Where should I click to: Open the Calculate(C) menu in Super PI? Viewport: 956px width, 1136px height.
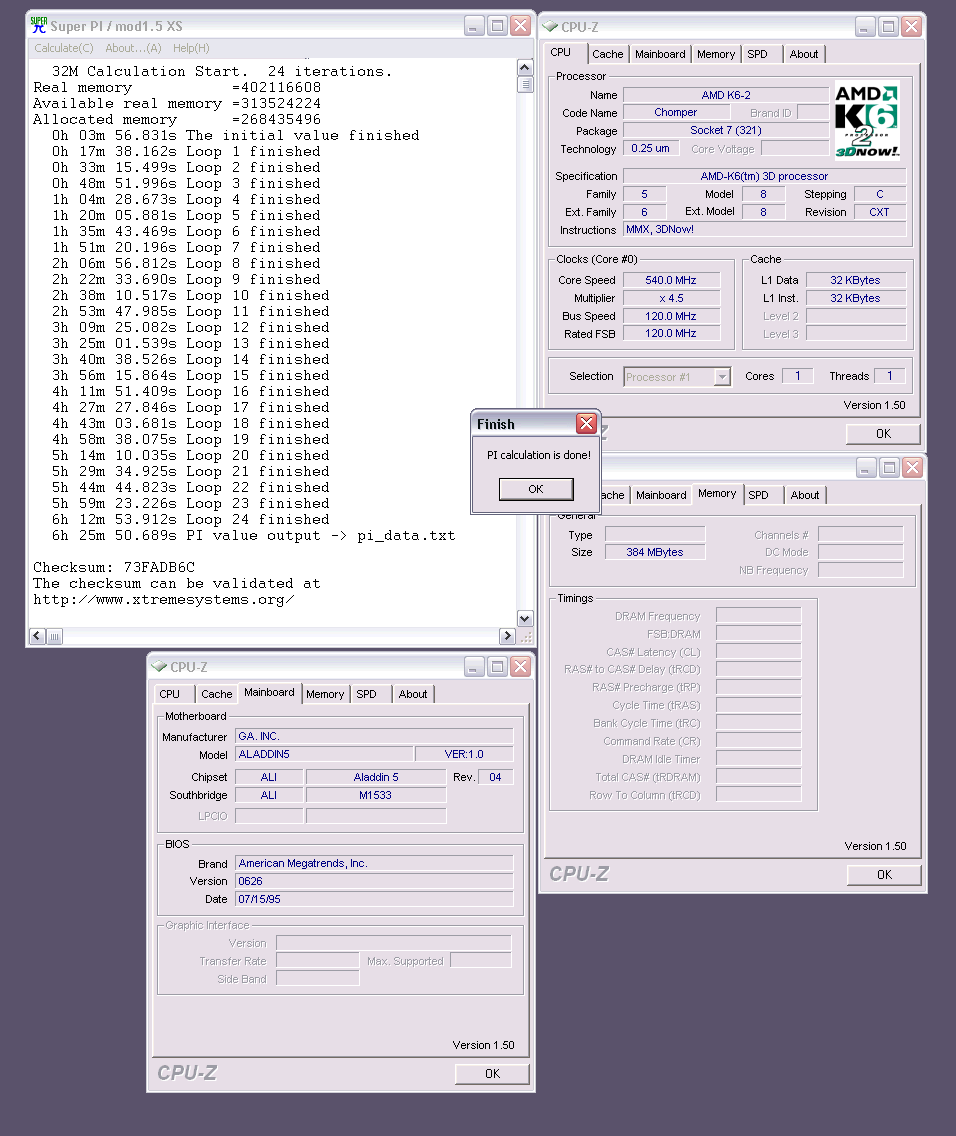[64, 48]
